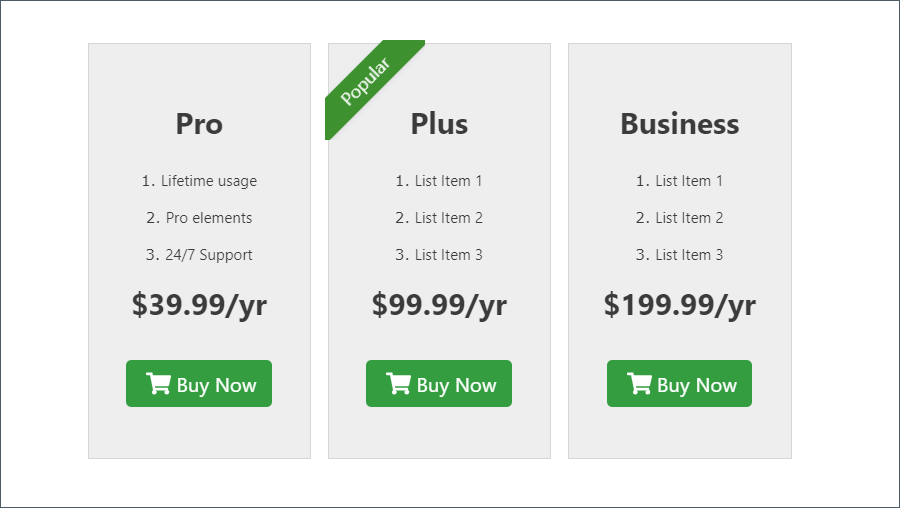Select the Lifetime usage list item
Image resolution: width=900 pixels, height=508 pixels.
(x=209, y=181)
